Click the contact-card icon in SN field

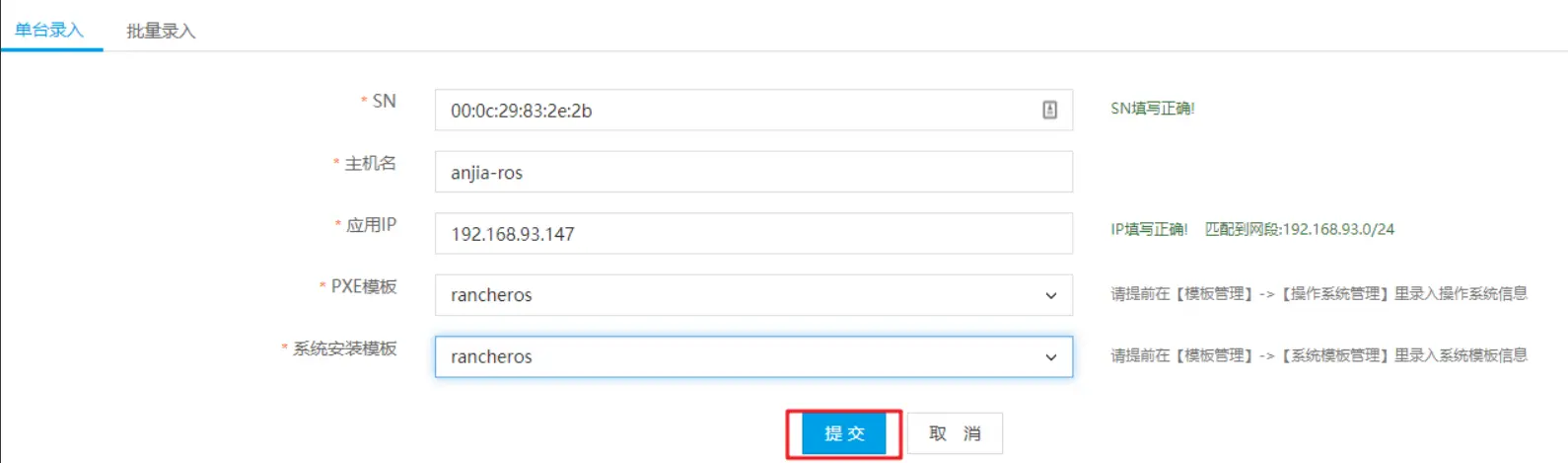(x=1049, y=110)
